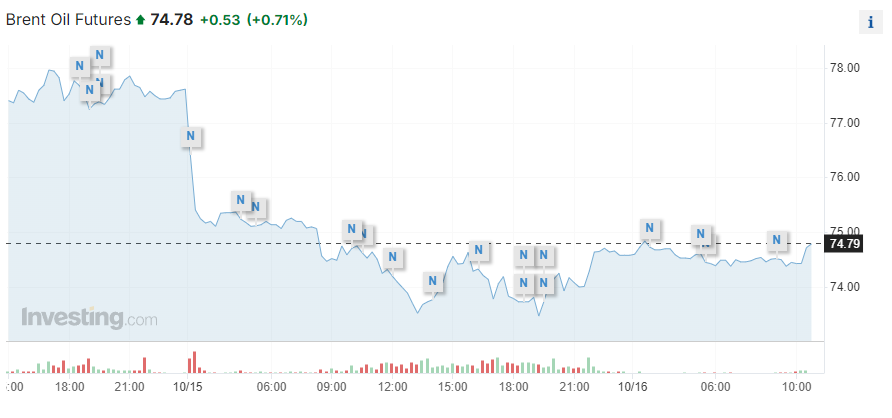Click the 10/16 date label on time axis
The height and width of the screenshot is (418, 892).
pos(633,386)
